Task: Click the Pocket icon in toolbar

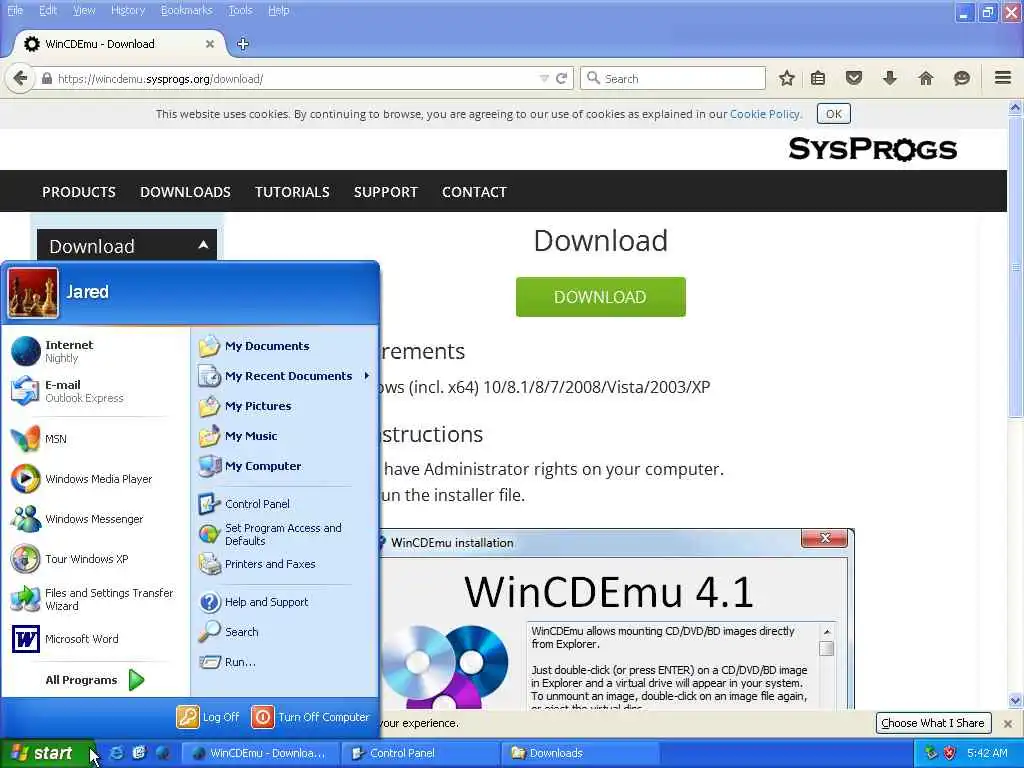Action: 854,78
